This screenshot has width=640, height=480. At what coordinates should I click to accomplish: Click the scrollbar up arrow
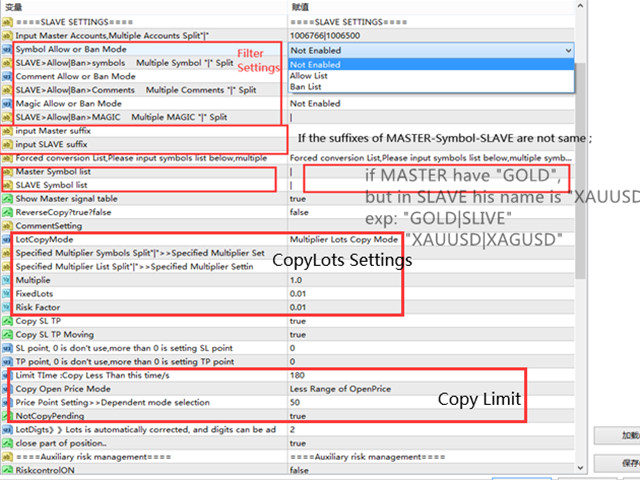580,6
